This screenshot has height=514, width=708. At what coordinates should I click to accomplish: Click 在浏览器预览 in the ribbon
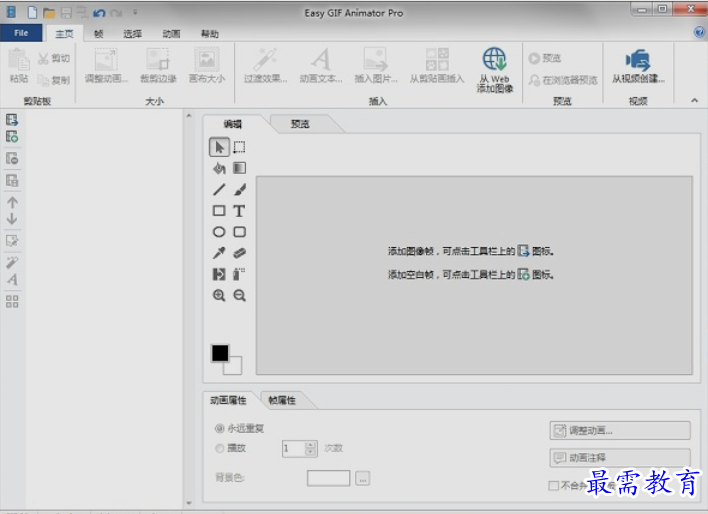(x=563, y=80)
